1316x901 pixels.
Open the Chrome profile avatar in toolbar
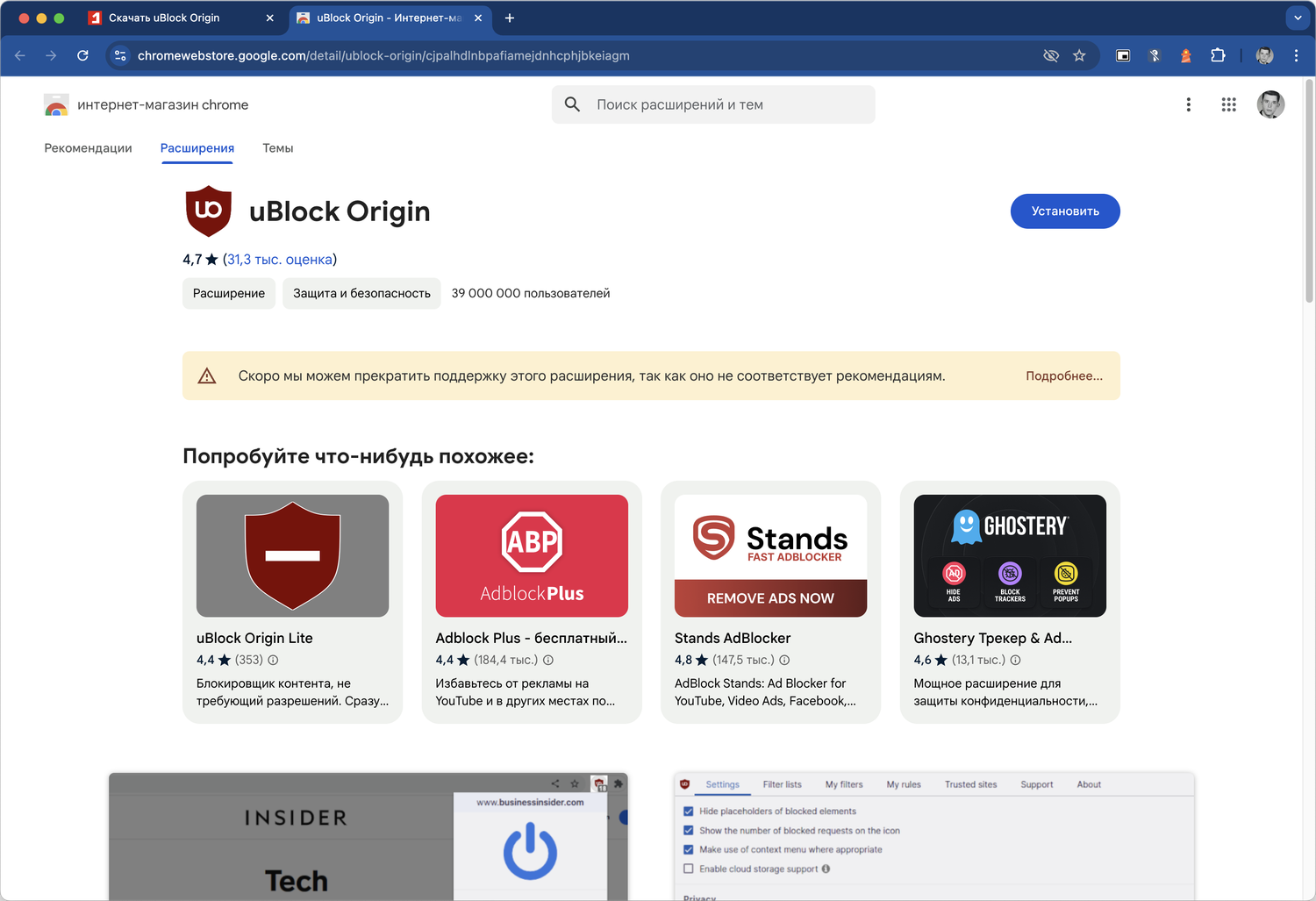pyautogui.click(x=1264, y=55)
